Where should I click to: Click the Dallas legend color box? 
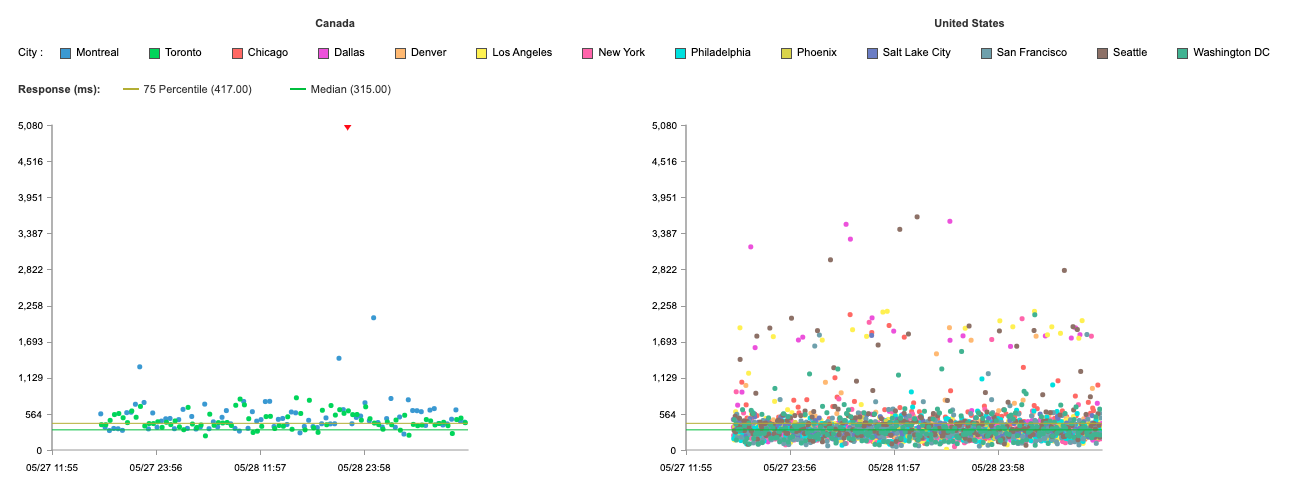(x=323, y=53)
